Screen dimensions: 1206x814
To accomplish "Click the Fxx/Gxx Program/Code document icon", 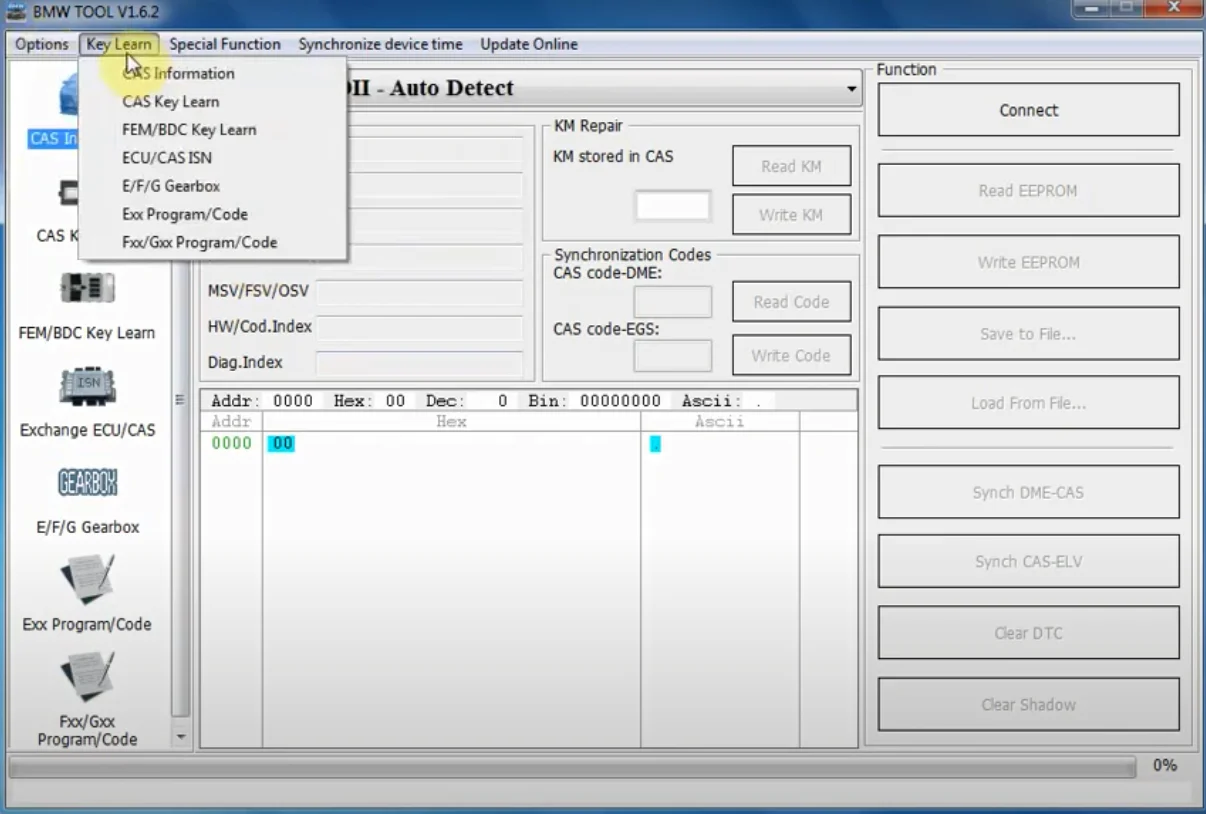I will [x=87, y=676].
